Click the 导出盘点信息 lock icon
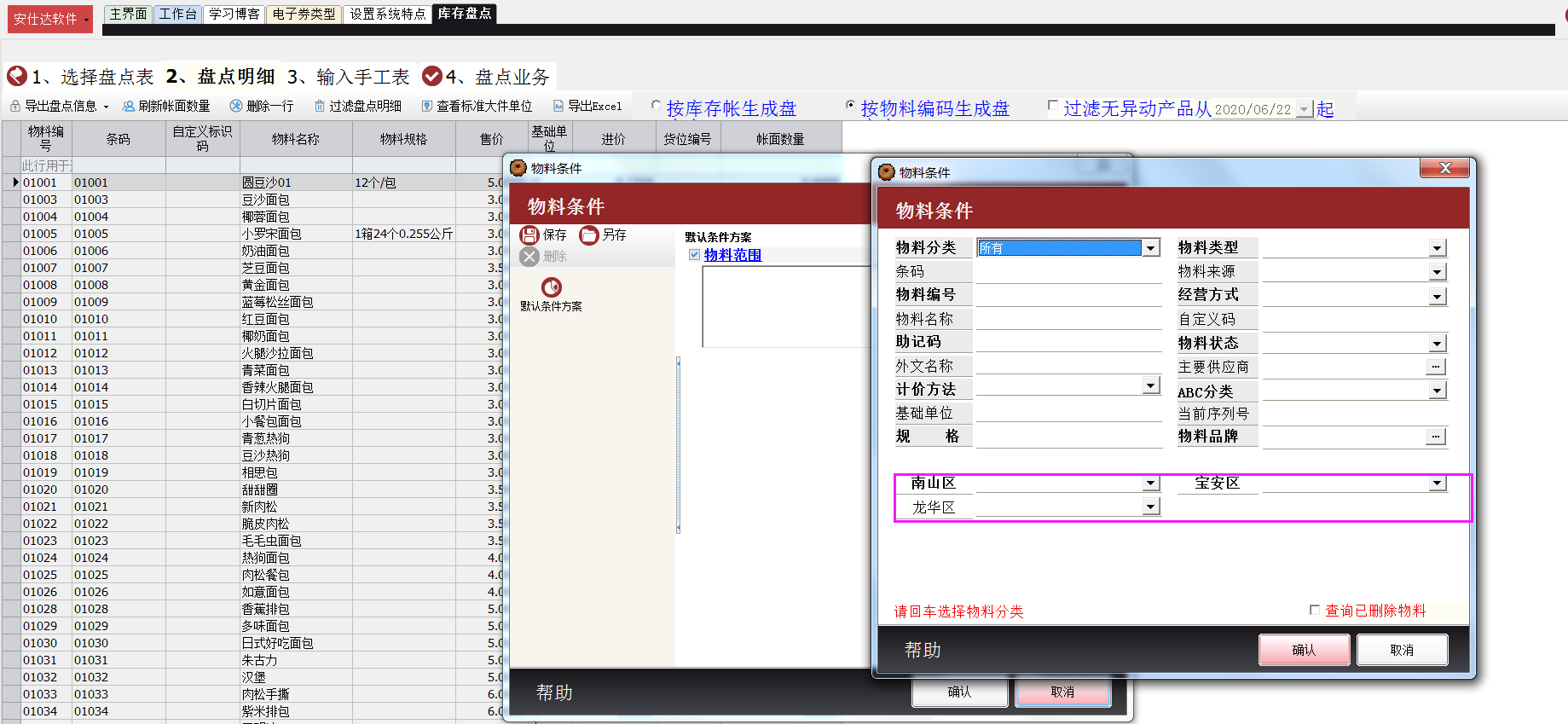This screenshot has height=724, width=1568. point(15,106)
